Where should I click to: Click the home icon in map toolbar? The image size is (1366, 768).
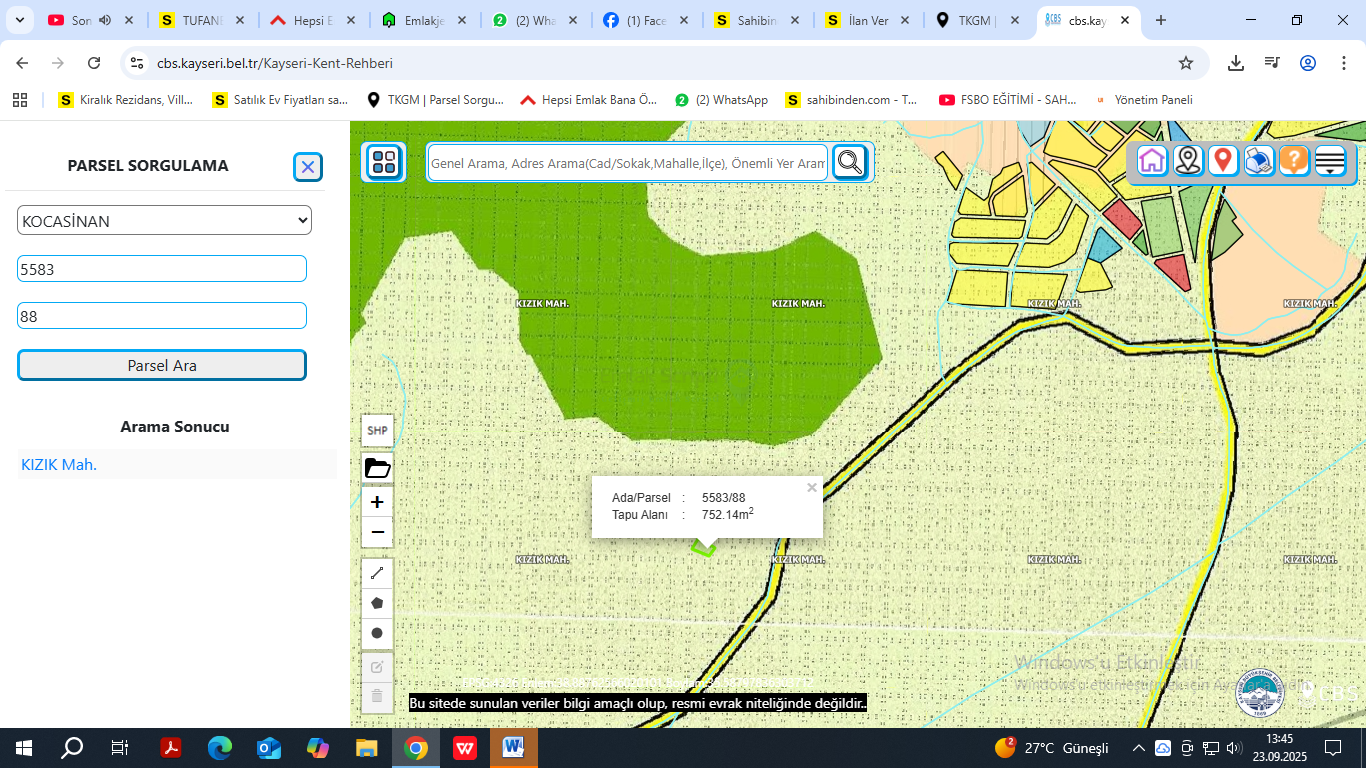(x=1152, y=160)
